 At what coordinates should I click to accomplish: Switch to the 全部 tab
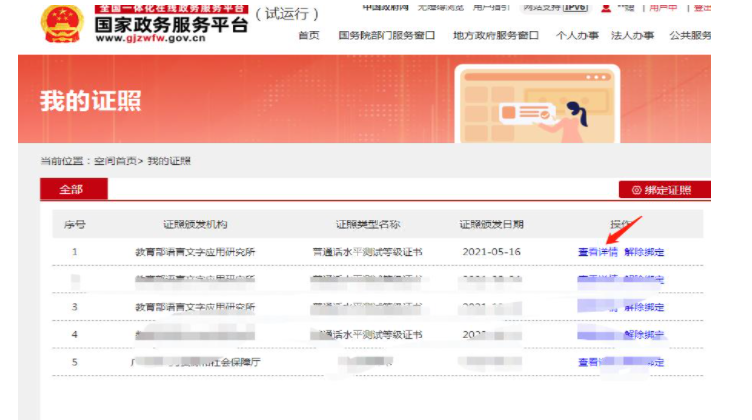(72, 189)
